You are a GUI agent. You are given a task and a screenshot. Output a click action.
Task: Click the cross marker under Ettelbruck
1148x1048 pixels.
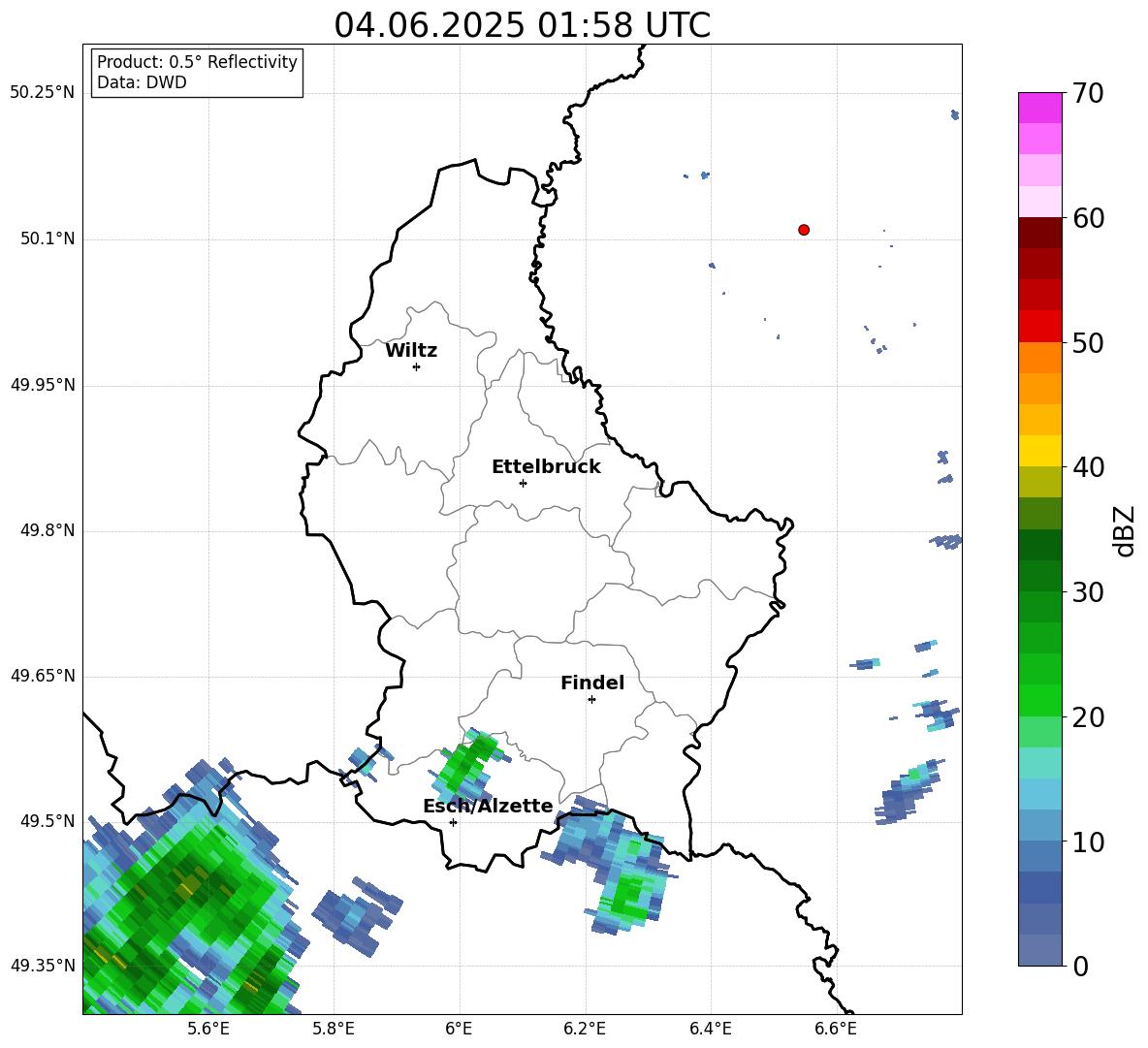523,483
